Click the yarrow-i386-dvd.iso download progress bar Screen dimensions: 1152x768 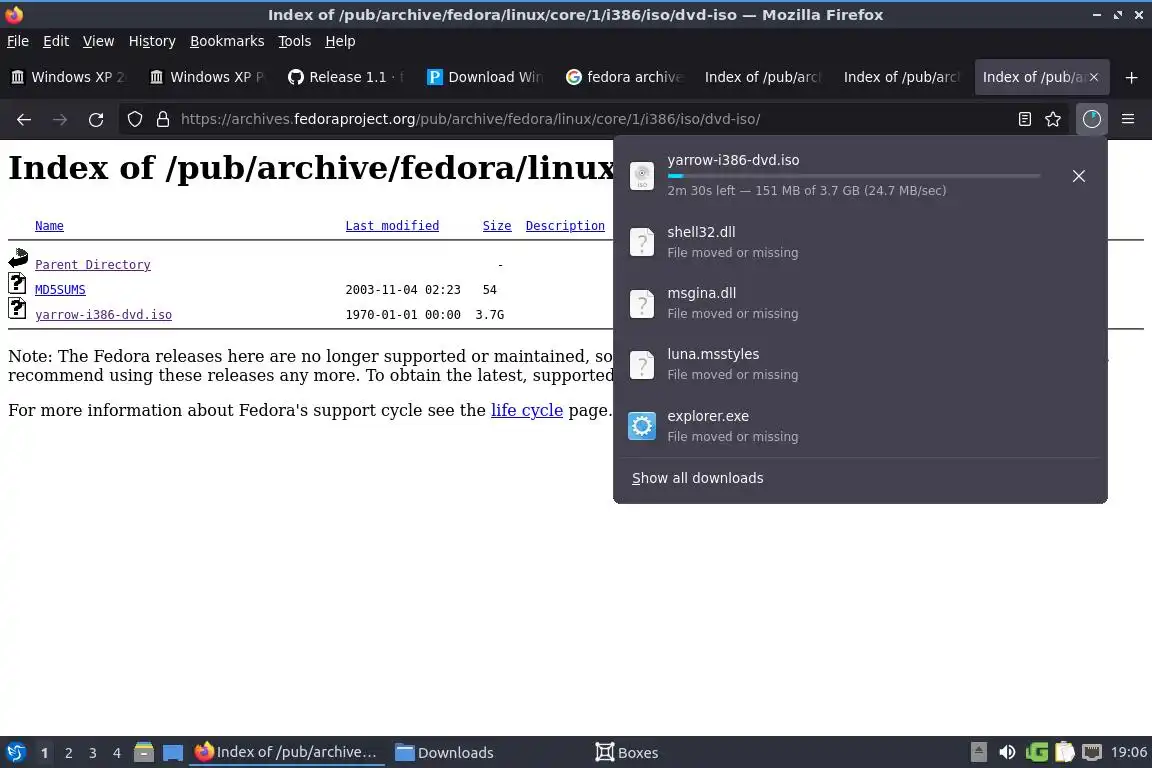(x=854, y=176)
